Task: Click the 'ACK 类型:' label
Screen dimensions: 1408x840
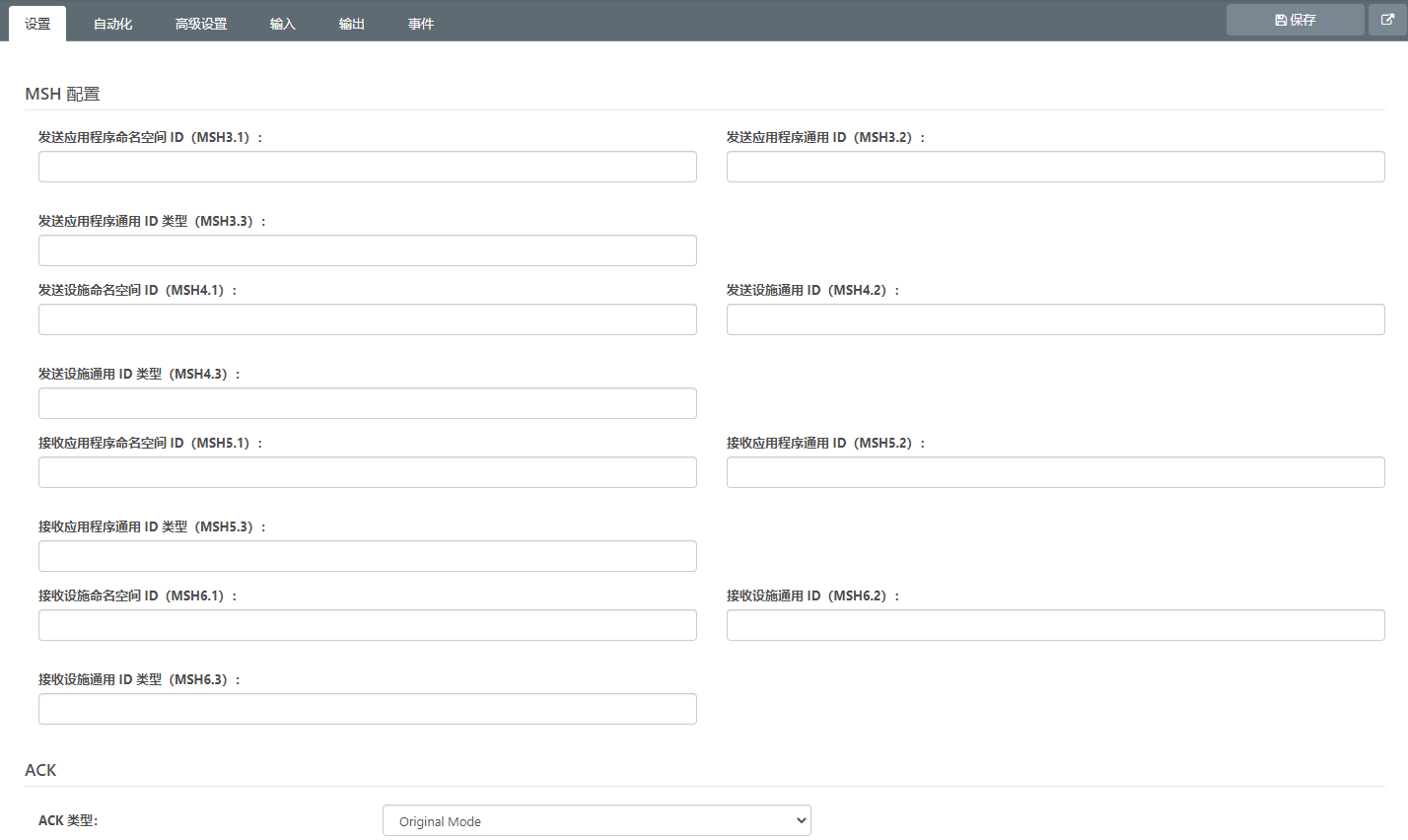Action: (68, 820)
